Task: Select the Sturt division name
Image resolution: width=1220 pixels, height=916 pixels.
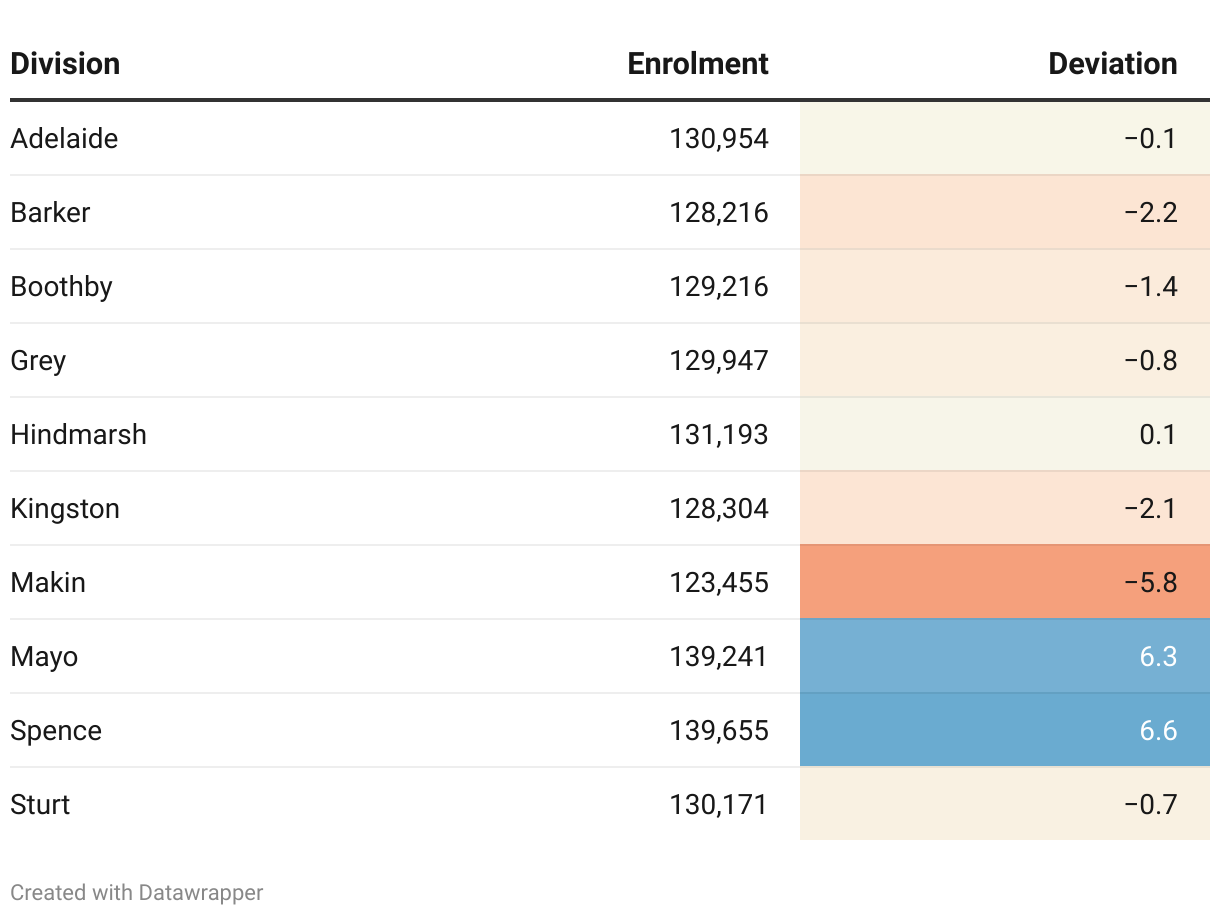Action: (40, 804)
